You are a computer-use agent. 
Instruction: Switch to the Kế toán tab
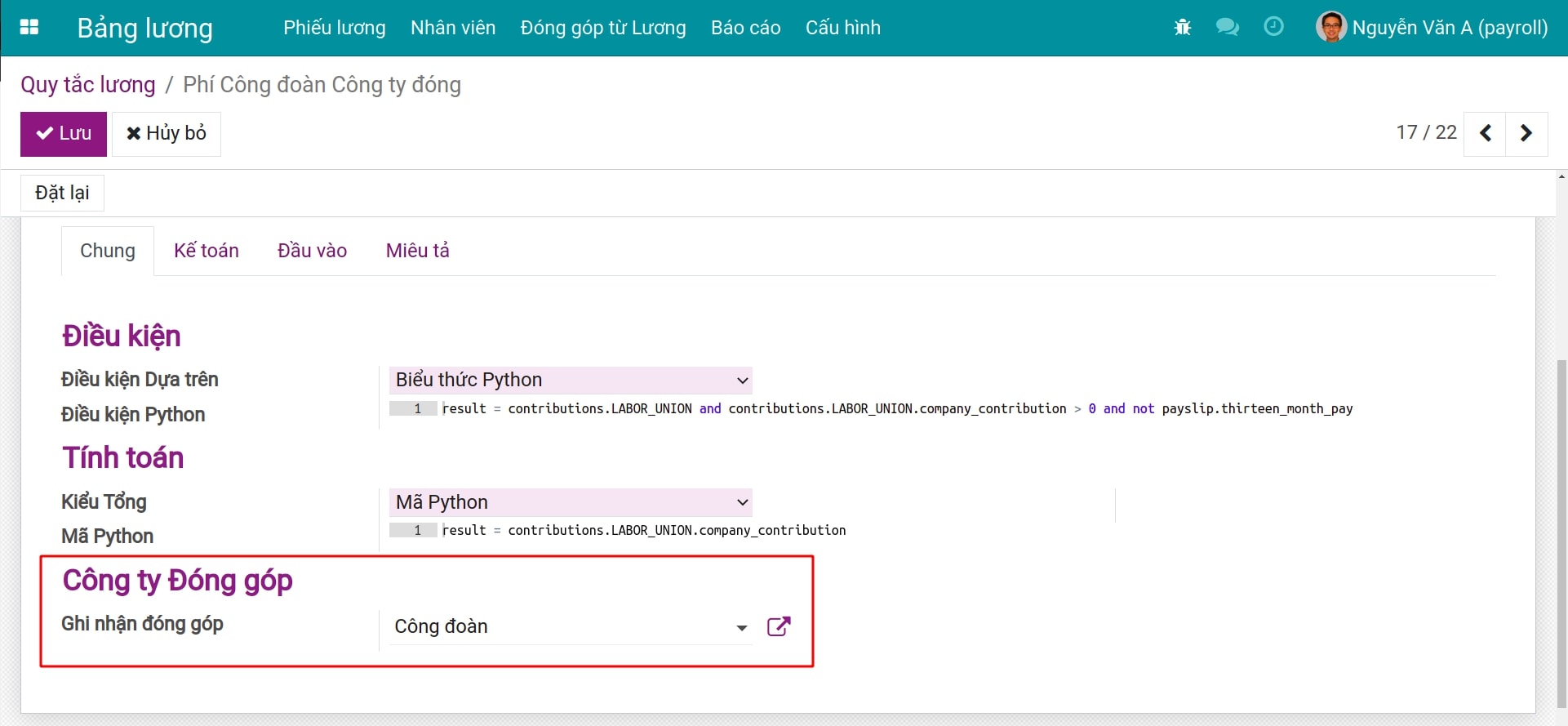click(x=207, y=251)
